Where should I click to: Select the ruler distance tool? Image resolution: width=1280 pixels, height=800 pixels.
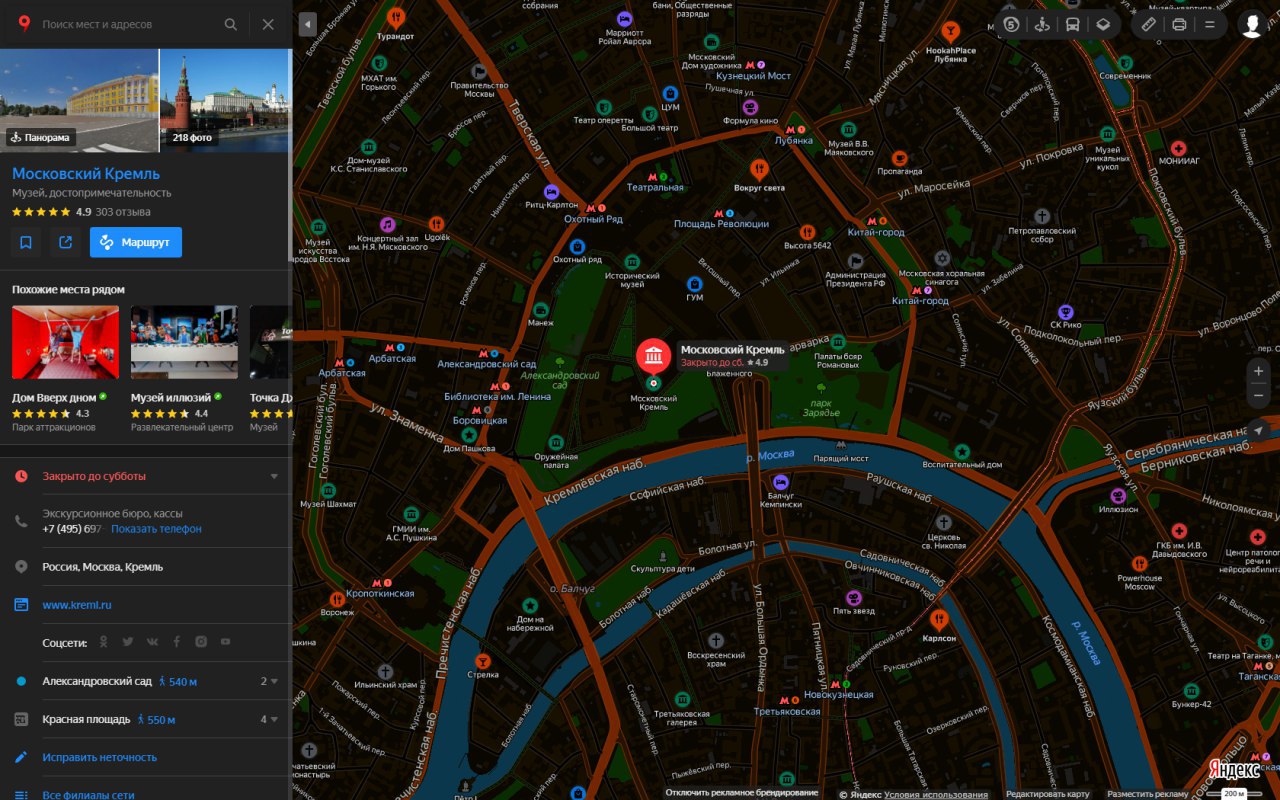(x=1148, y=24)
